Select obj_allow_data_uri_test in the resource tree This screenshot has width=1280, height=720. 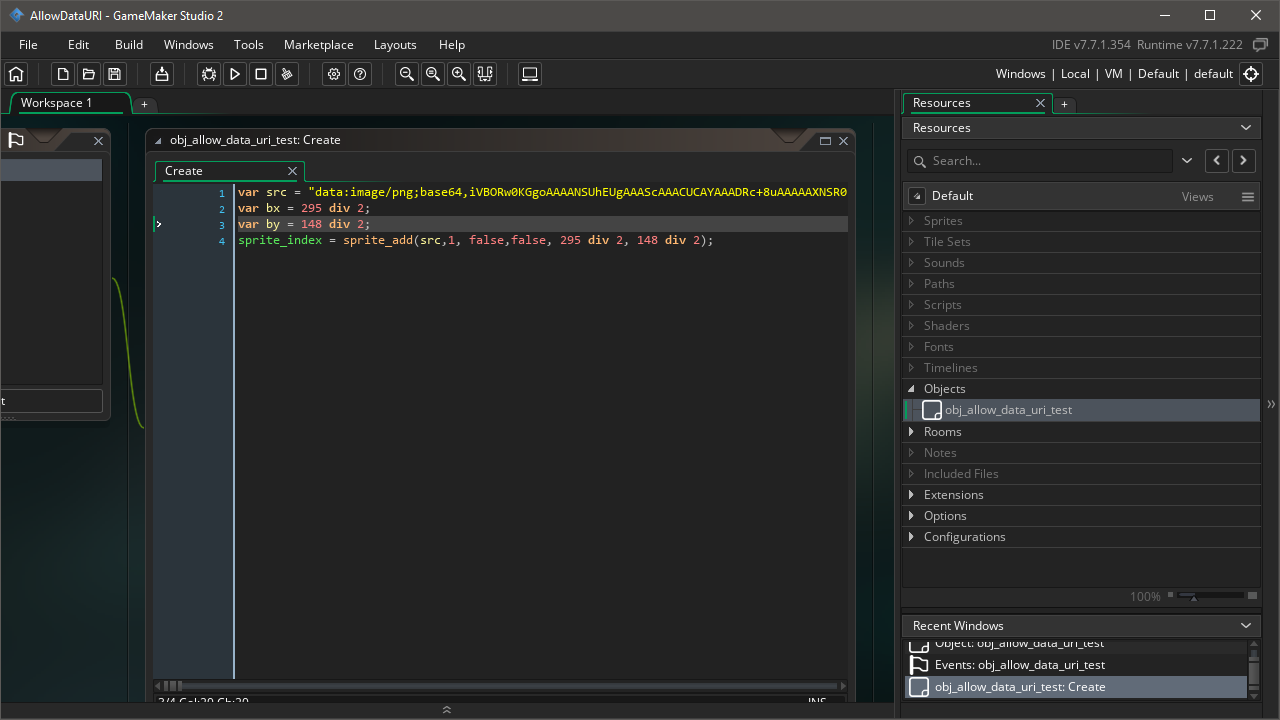point(1007,409)
